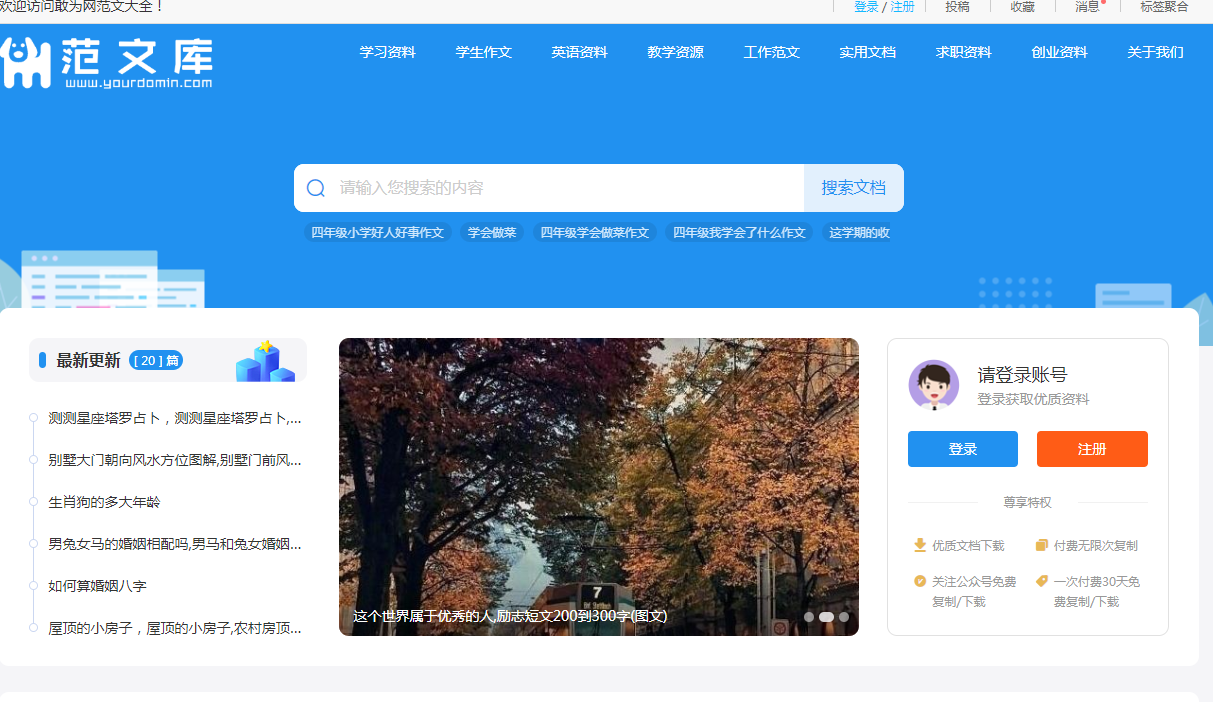Image resolution: width=1213 pixels, height=702 pixels.
Task: Click the 付费无限次复制 privilege text
Action: coord(1095,546)
